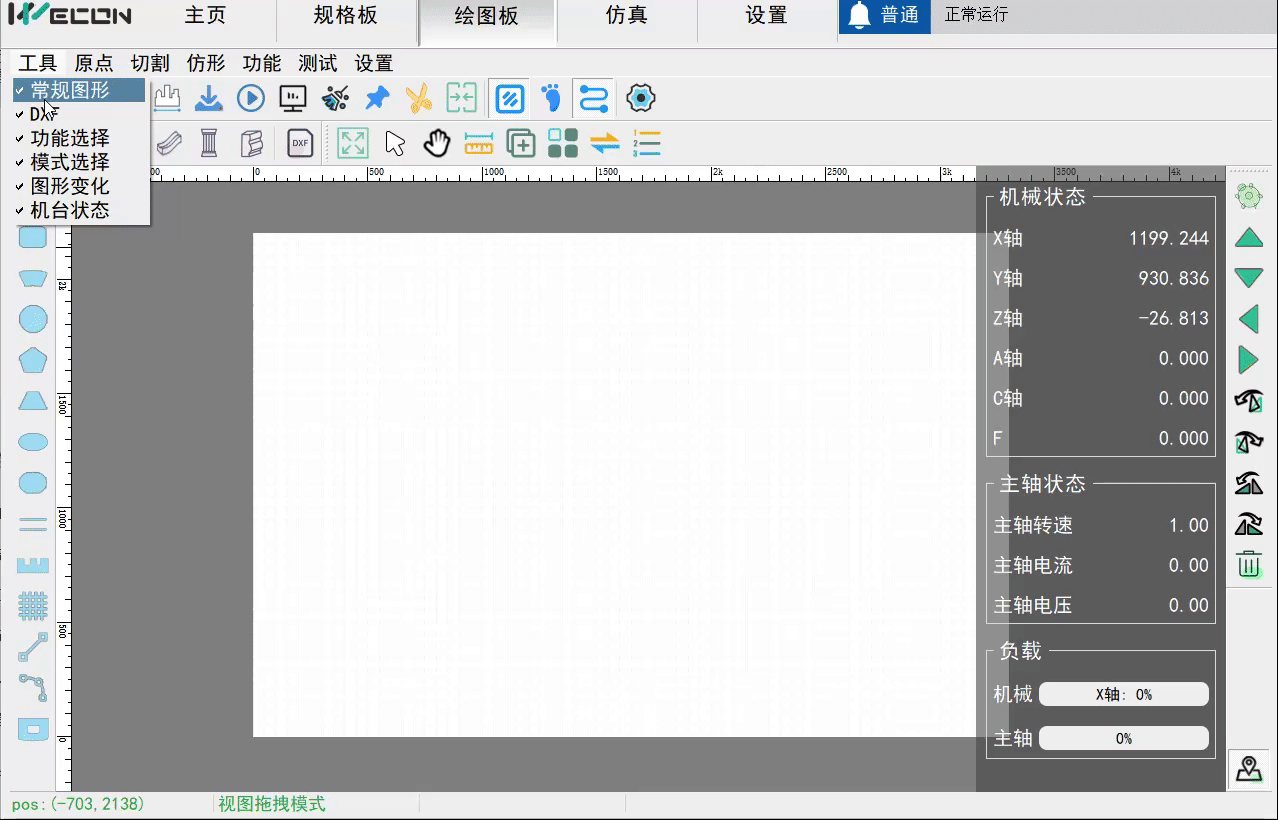Select the hand pan tool

coord(436,143)
